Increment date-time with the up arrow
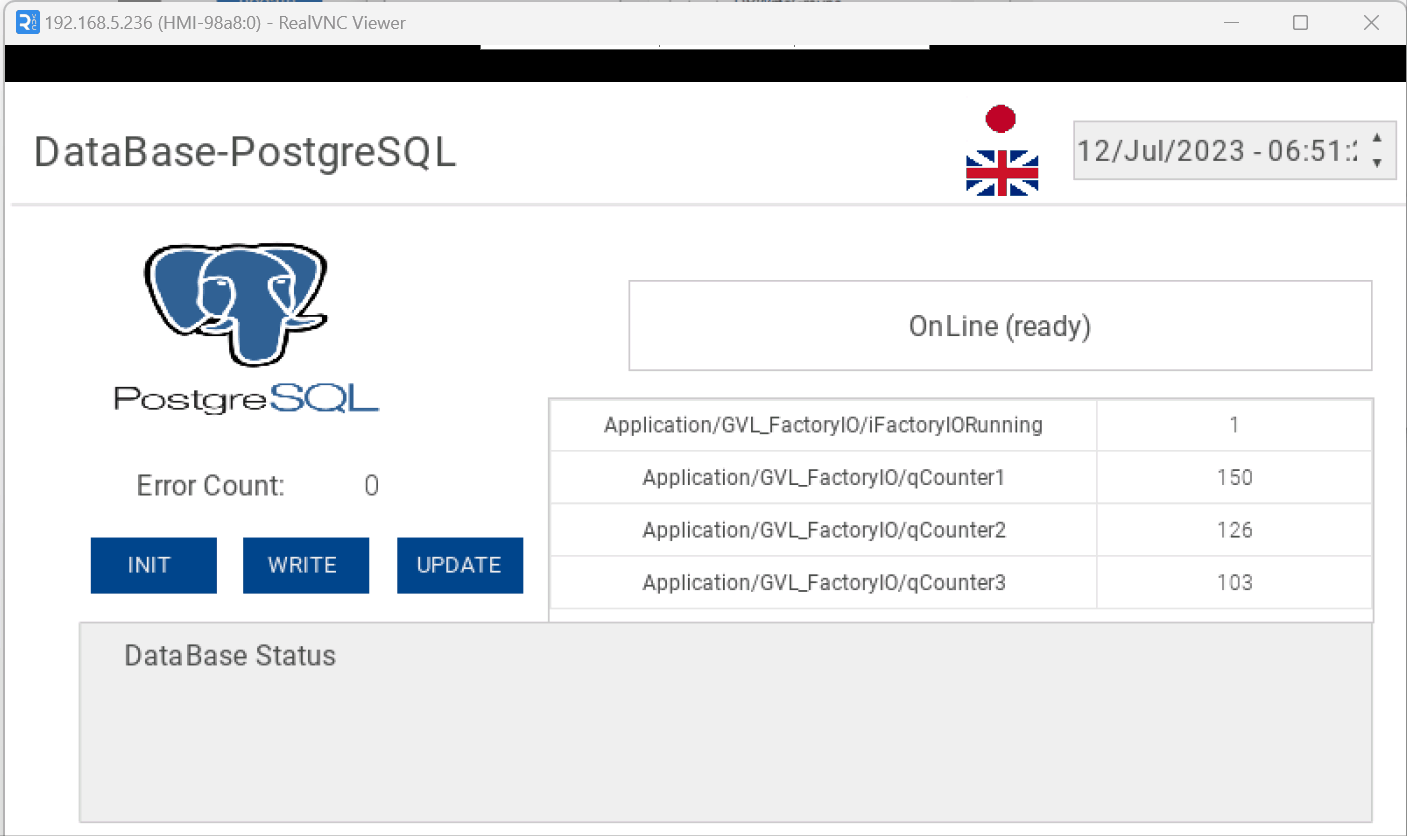1407x836 pixels. pos(1377,138)
